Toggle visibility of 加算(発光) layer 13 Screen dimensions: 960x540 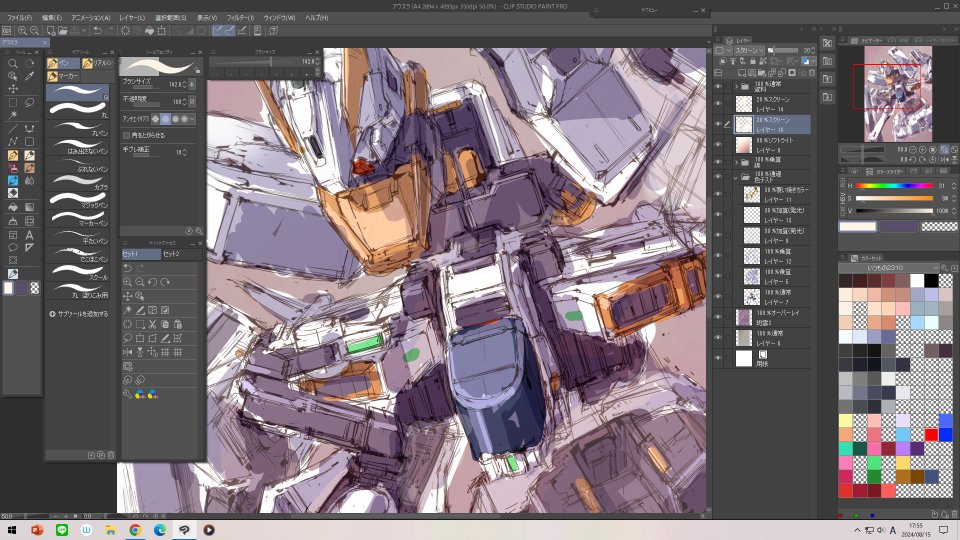point(718,215)
